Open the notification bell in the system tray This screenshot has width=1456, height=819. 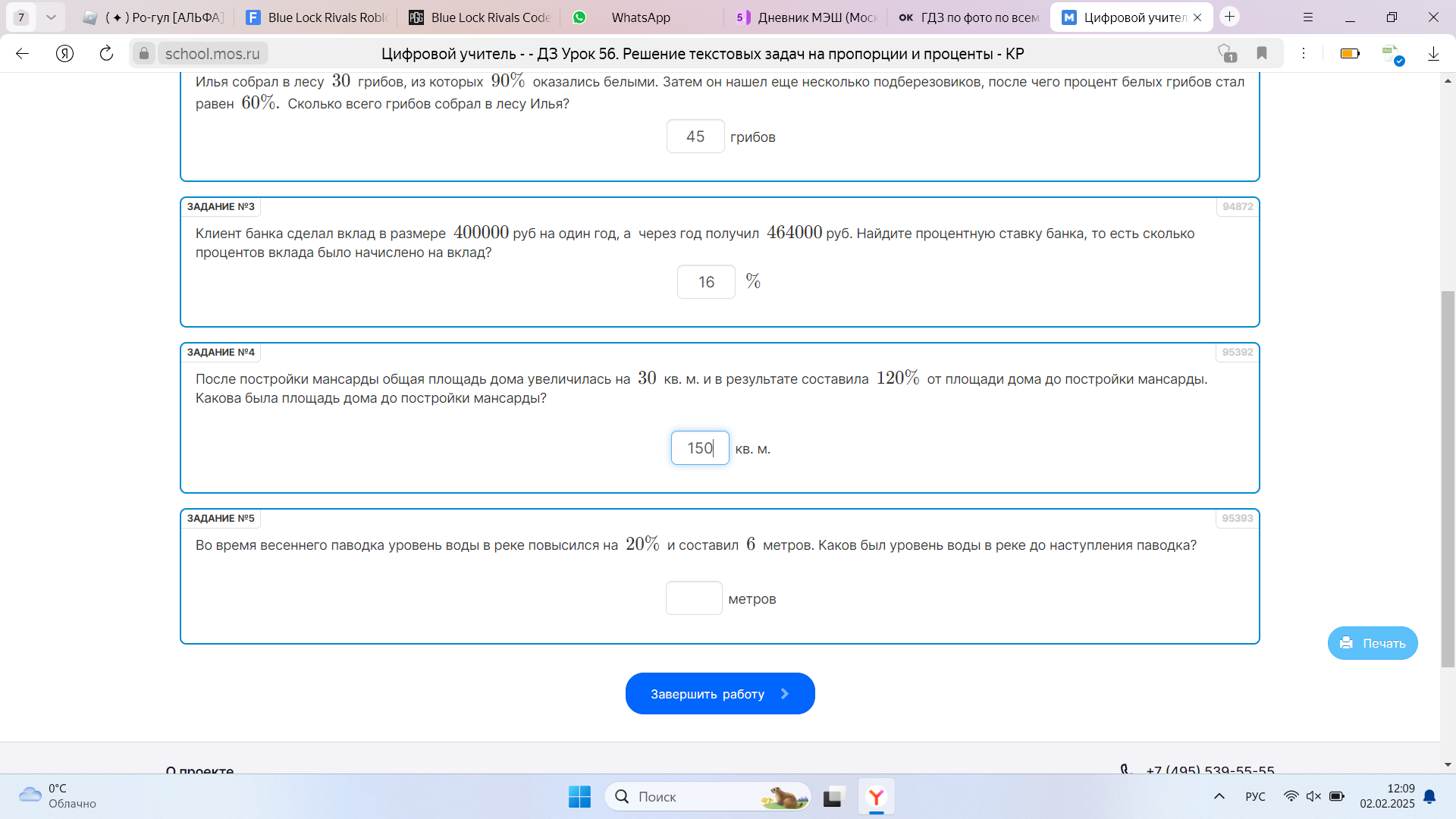pyautogui.click(x=1429, y=796)
